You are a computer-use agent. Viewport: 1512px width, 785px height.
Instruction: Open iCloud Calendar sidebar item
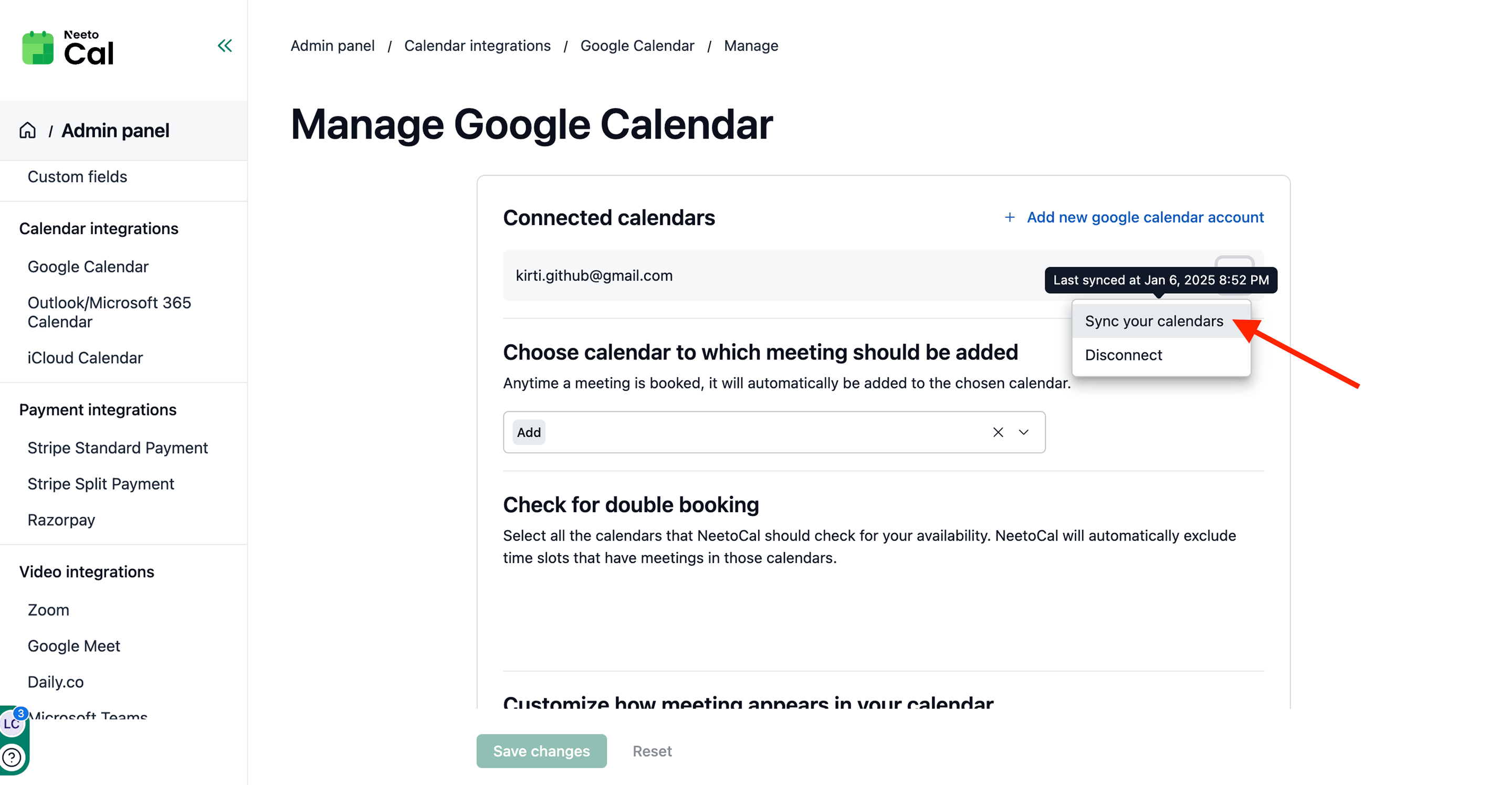[85, 357]
